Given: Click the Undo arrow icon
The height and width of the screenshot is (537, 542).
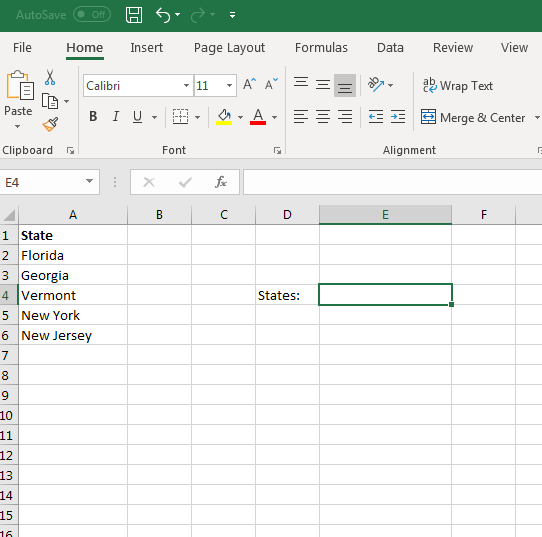Looking at the screenshot, I should [163, 15].
